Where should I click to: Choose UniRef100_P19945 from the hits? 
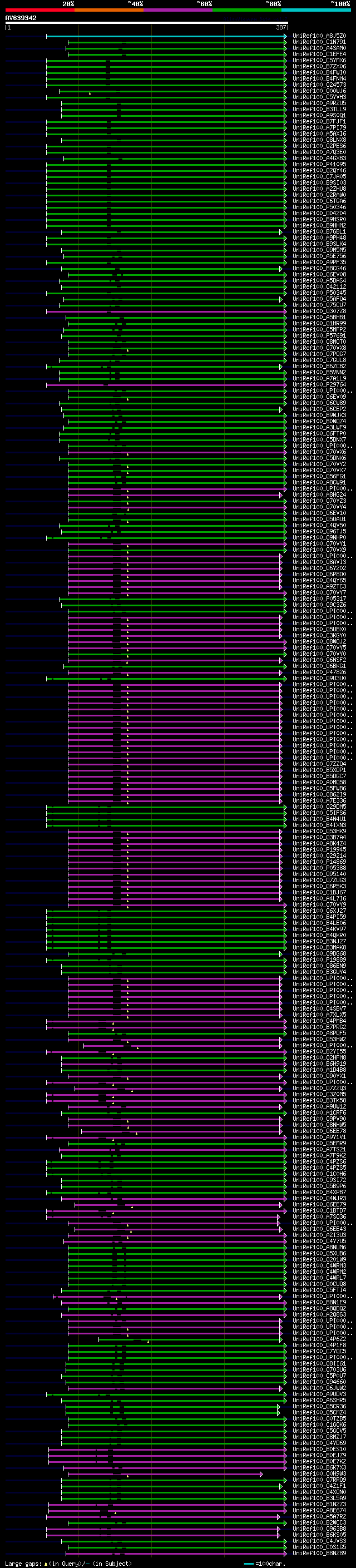coord(319,849)
